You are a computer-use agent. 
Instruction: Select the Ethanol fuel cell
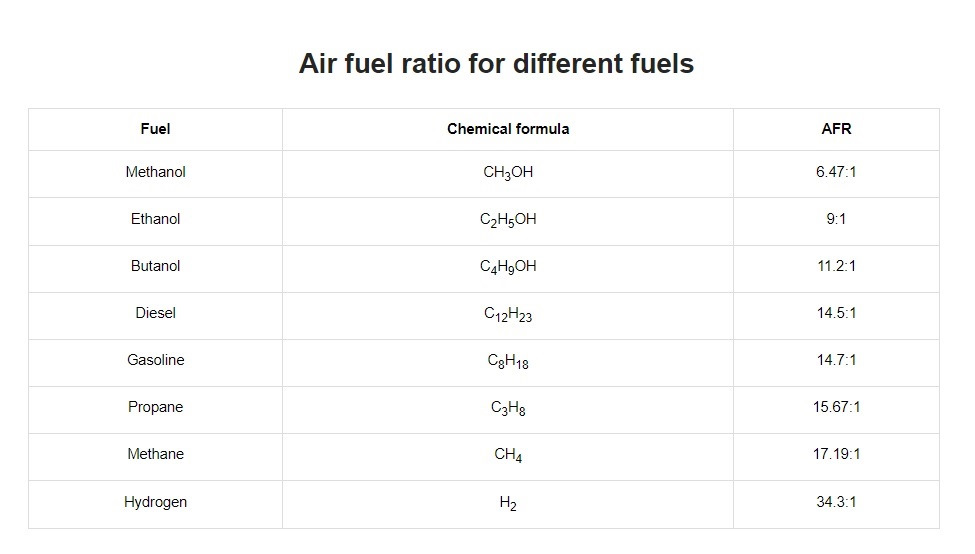(x=155, y=219)
